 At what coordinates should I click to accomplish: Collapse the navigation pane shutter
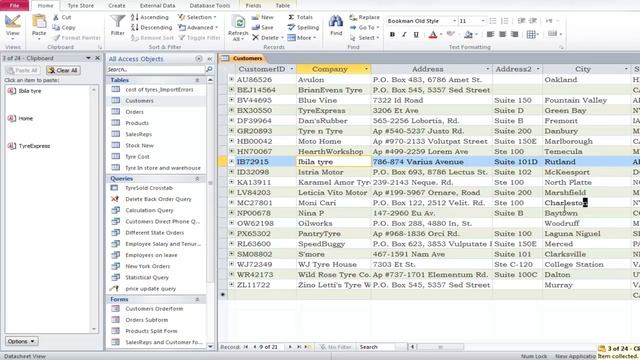[x=210, y=59]
